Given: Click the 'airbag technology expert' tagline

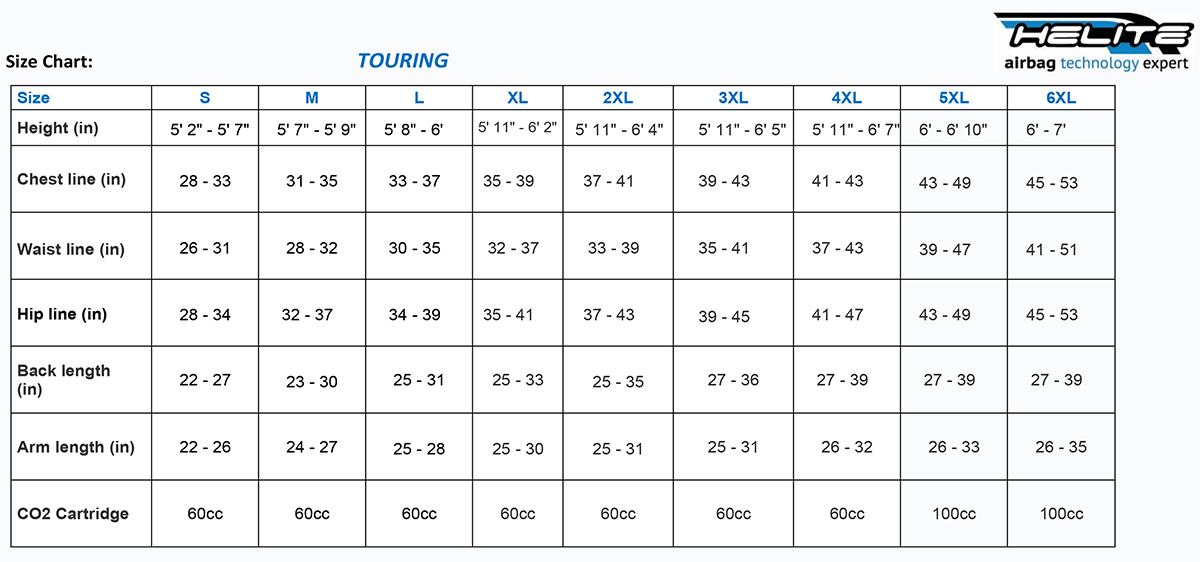Looking at the screenshot, I should click(x=1096, y=64).
